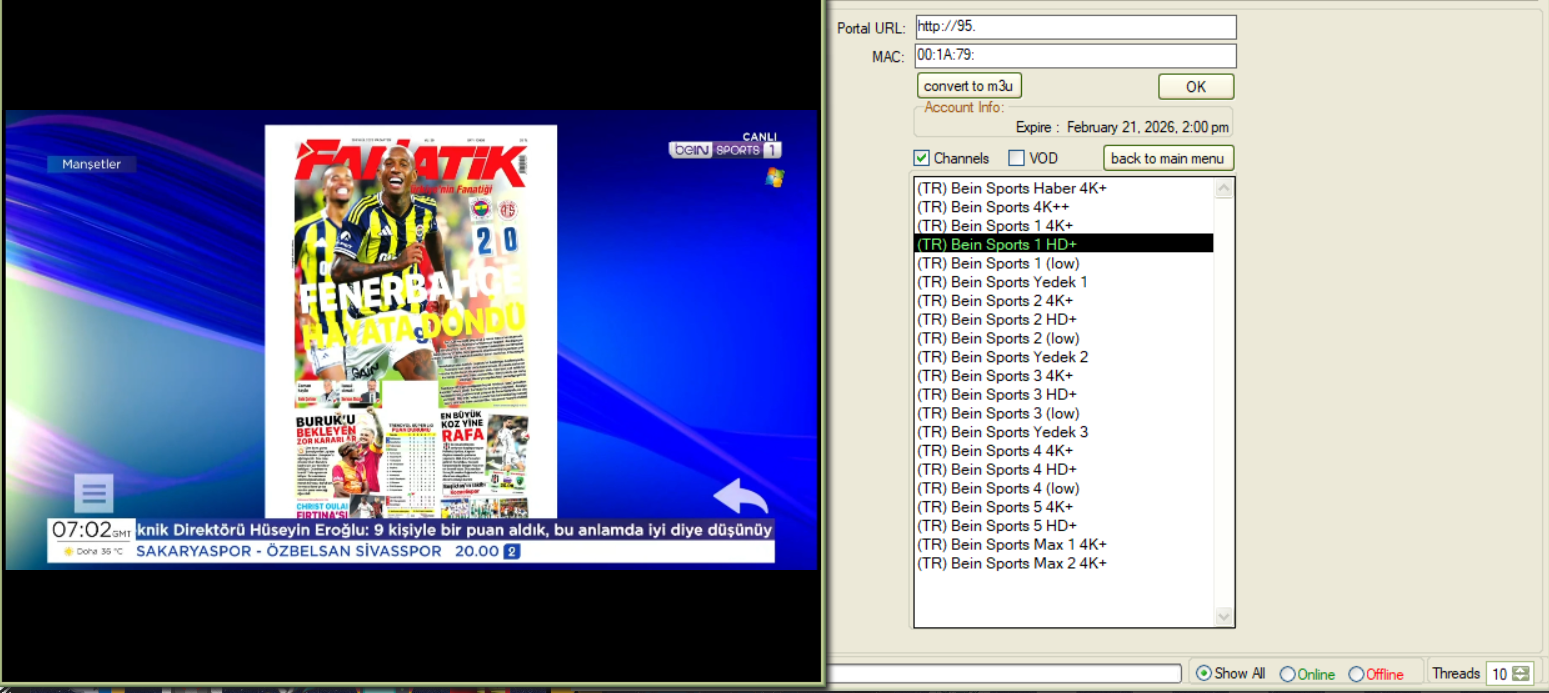Click the Fanatik newspaper cover image
Screen dimensions: 1549x693
[410, 320]
